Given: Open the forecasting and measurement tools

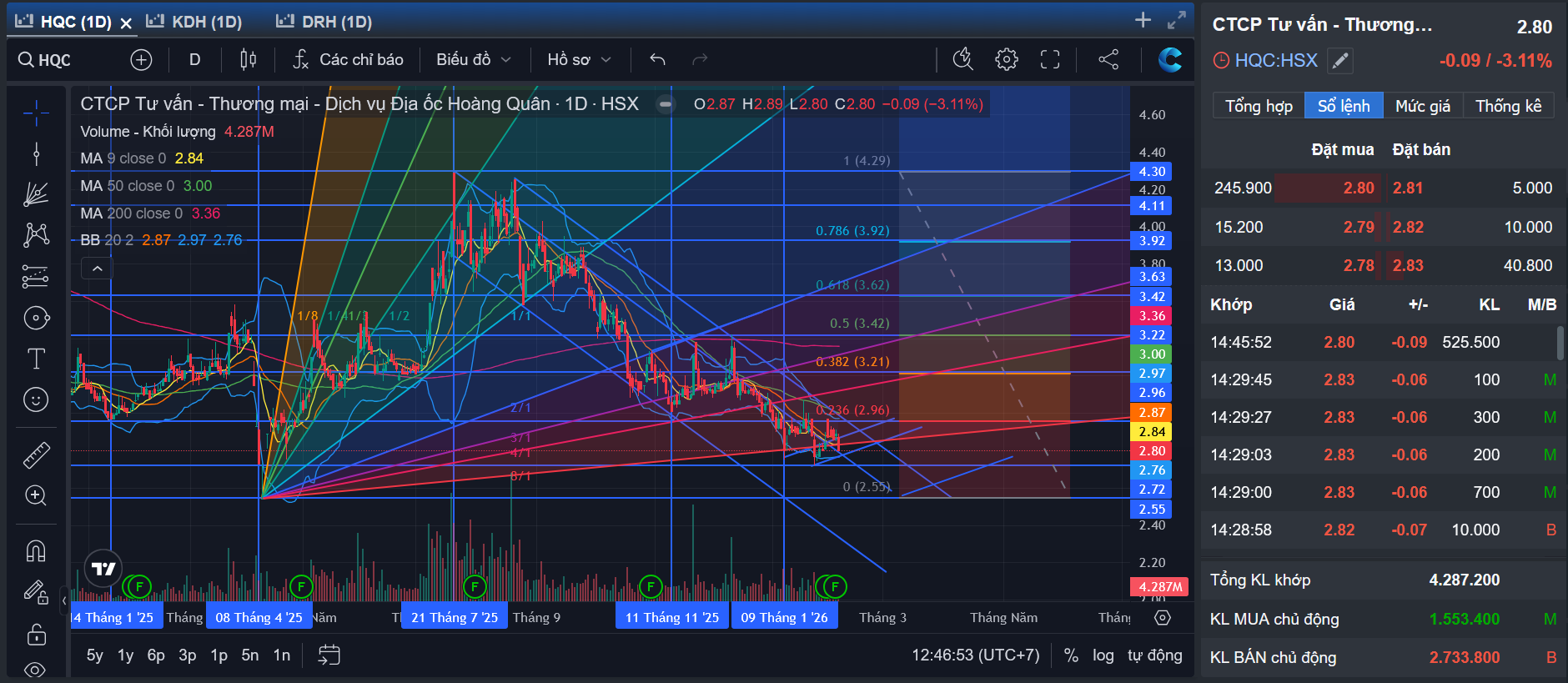Looking at the screenshot, I should tap(36, 276).
